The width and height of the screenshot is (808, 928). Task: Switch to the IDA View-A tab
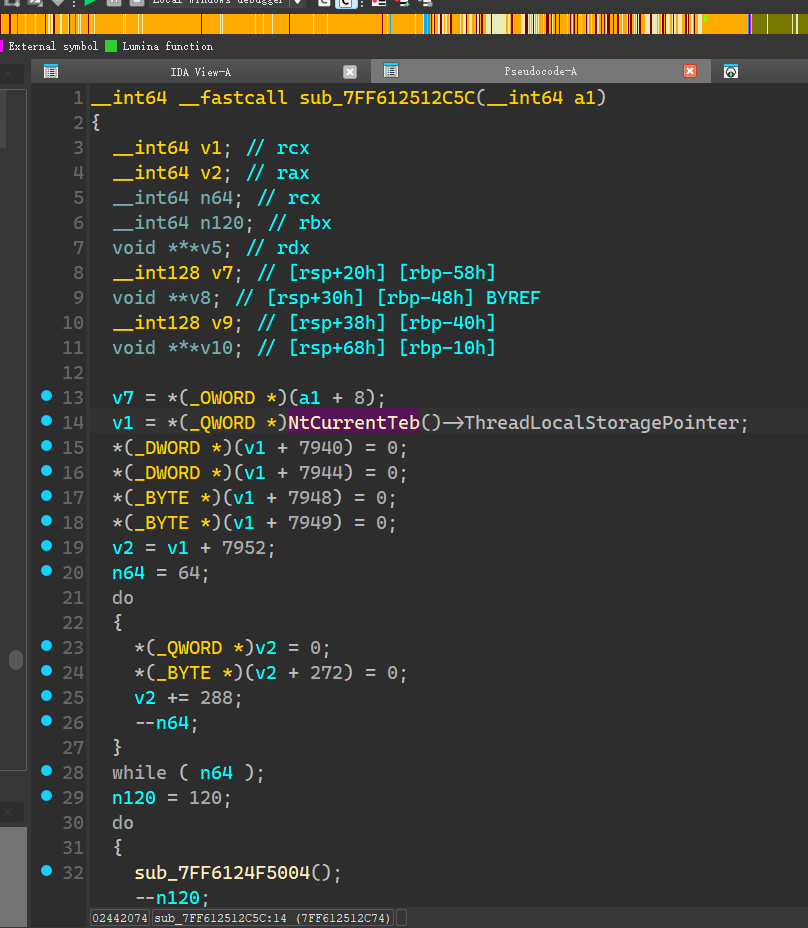pyautogui.click(x=200, y=72)
